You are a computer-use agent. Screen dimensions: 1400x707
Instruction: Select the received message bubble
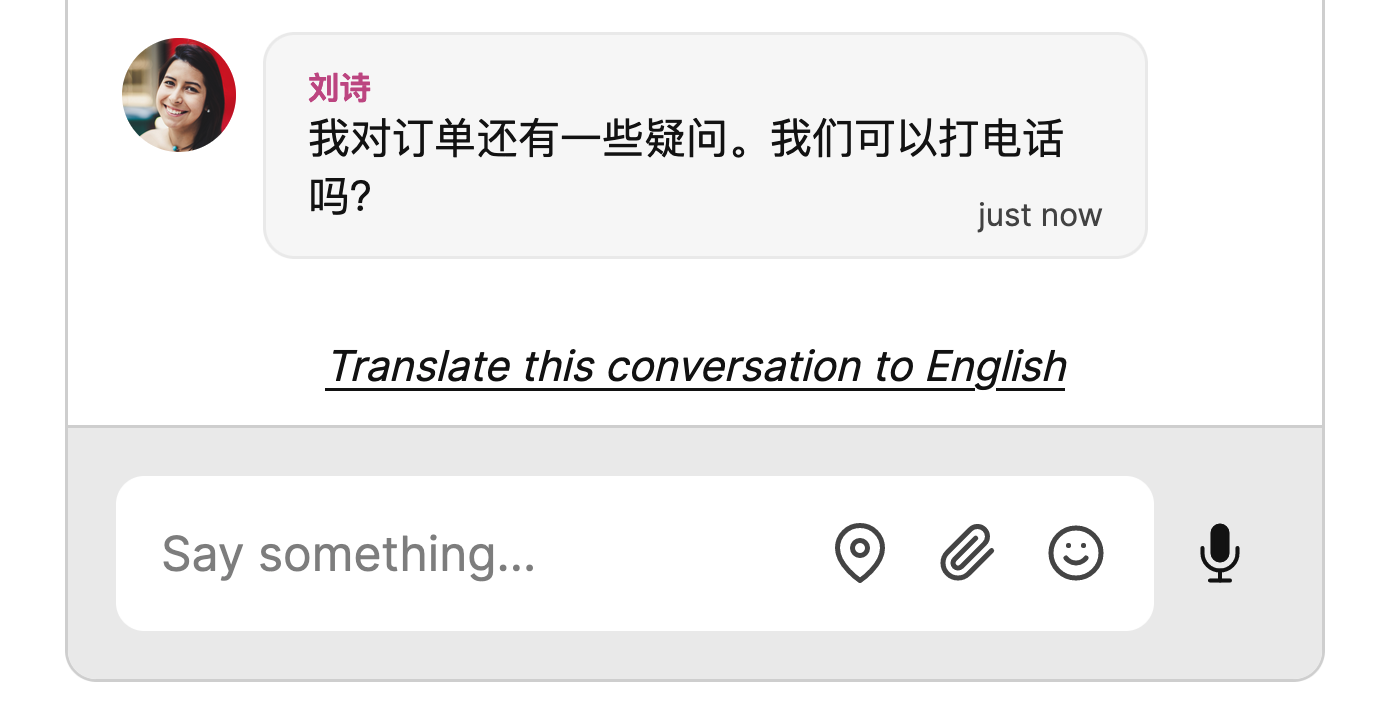(x=700, y=145)
